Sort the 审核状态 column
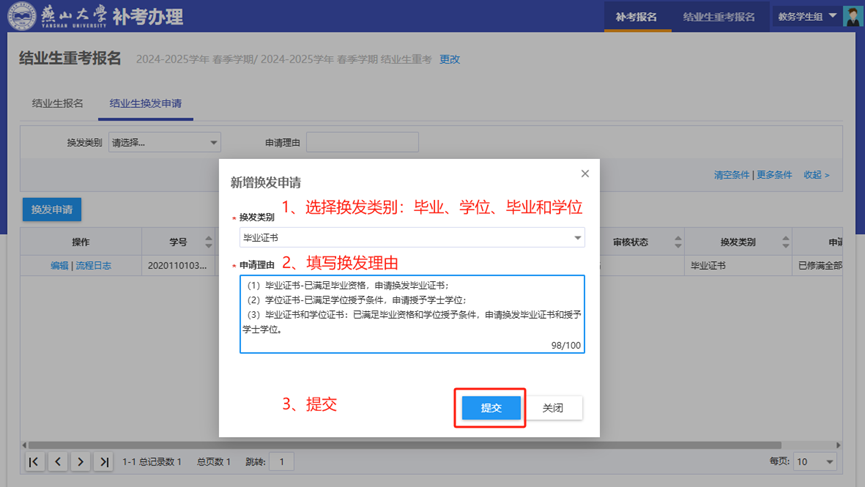This screenshot has height=487, width=865. 677,242
